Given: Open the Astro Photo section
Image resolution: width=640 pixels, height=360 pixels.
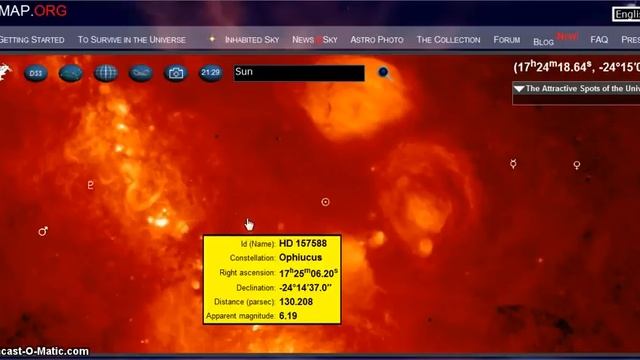Looking at the screenshot, I should [377, 40].
